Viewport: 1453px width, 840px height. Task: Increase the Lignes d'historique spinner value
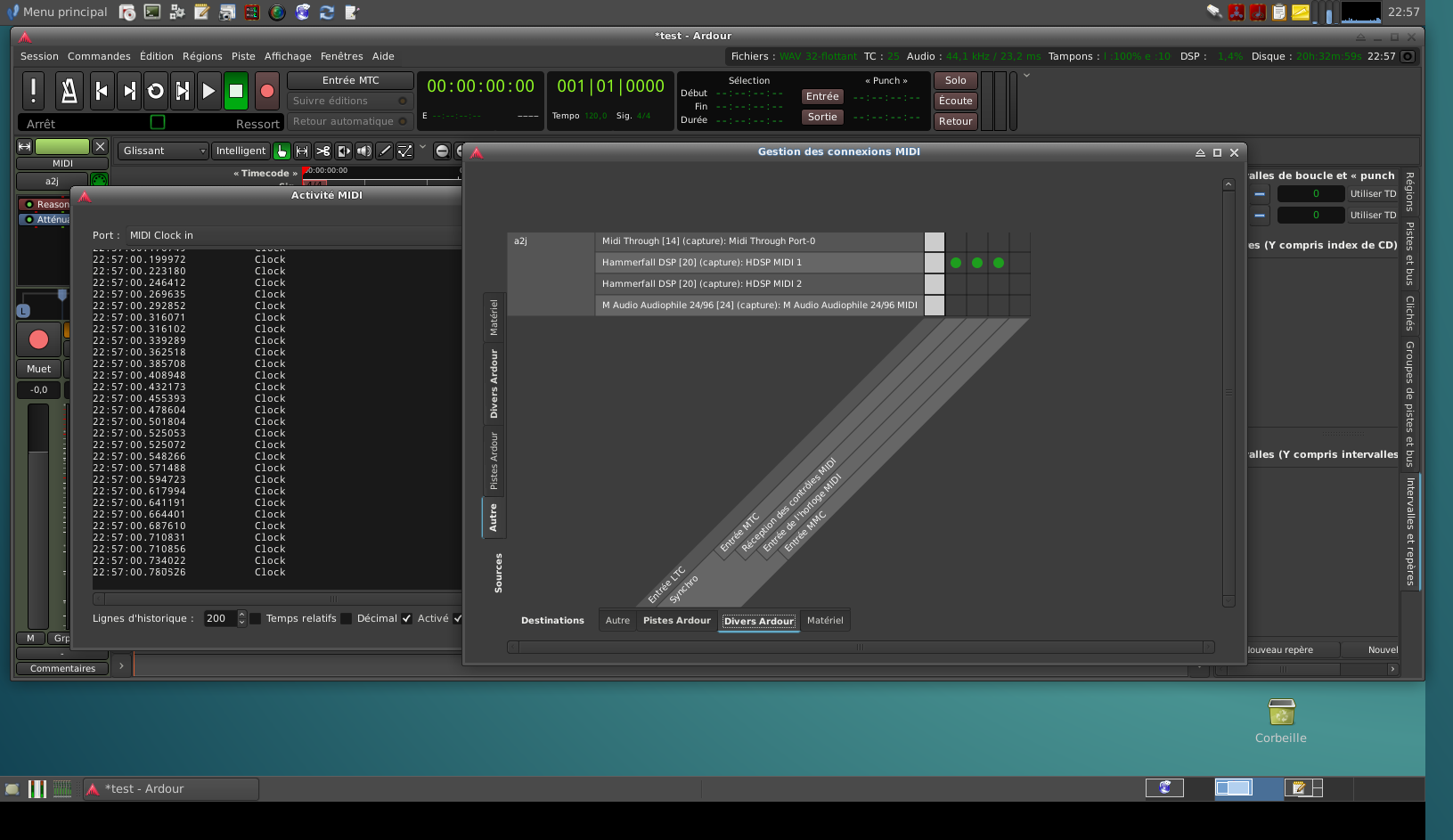pyautogui.click(x=241, y=615)
